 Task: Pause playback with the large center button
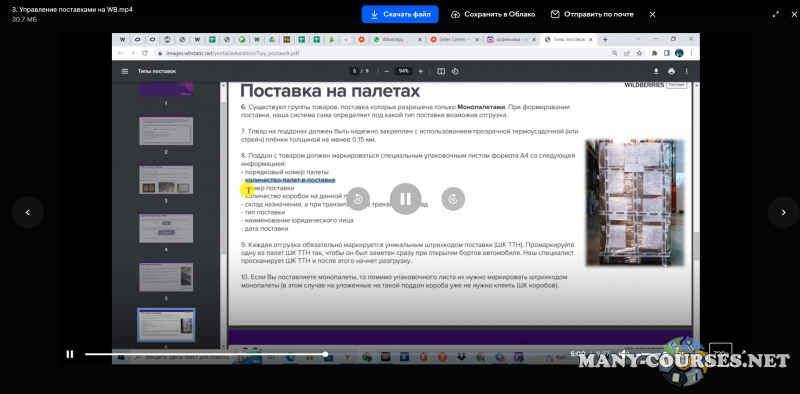(x=406, y=199)
